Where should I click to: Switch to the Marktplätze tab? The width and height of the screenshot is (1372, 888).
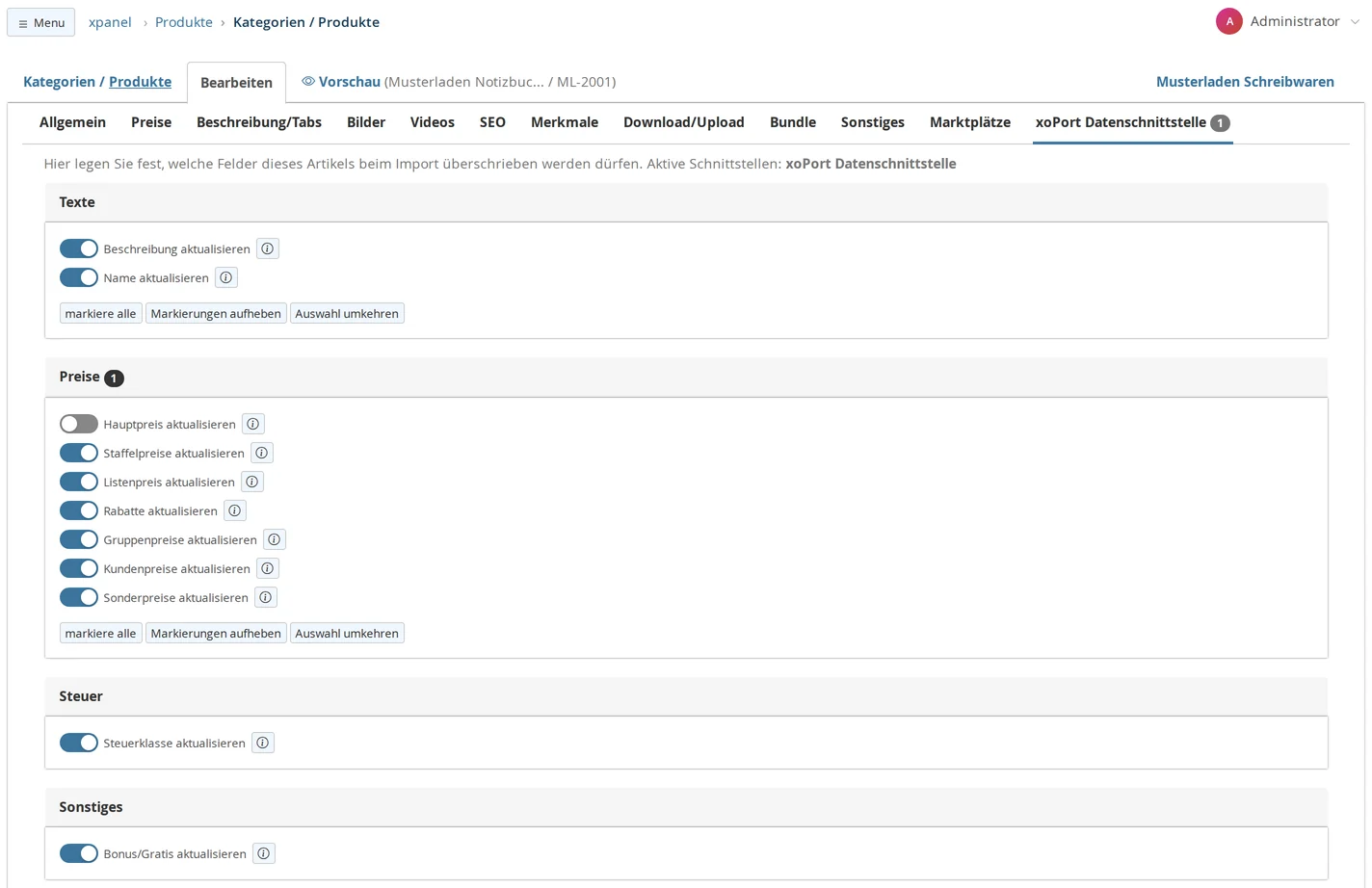click(970, 122)
